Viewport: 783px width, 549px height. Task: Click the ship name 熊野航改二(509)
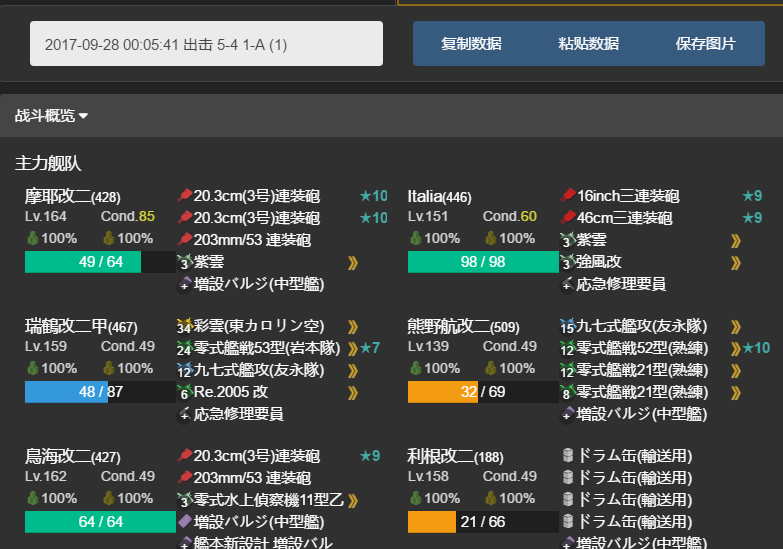click(463, 326)
